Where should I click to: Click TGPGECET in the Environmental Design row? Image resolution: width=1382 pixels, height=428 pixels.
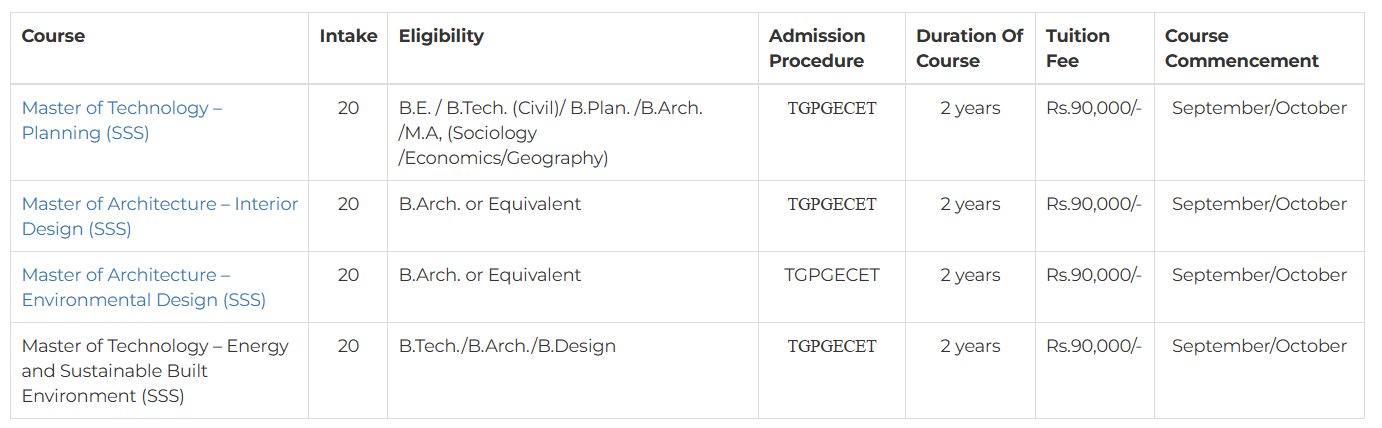pyautogui.click(x=832, y=275)
